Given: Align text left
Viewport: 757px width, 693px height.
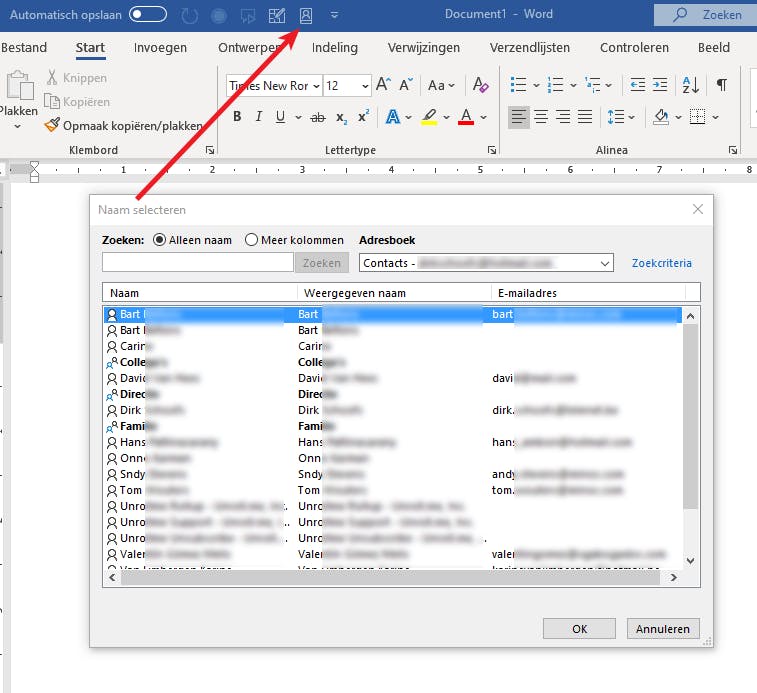Looking at the screenshot, I should coord(519,117).
